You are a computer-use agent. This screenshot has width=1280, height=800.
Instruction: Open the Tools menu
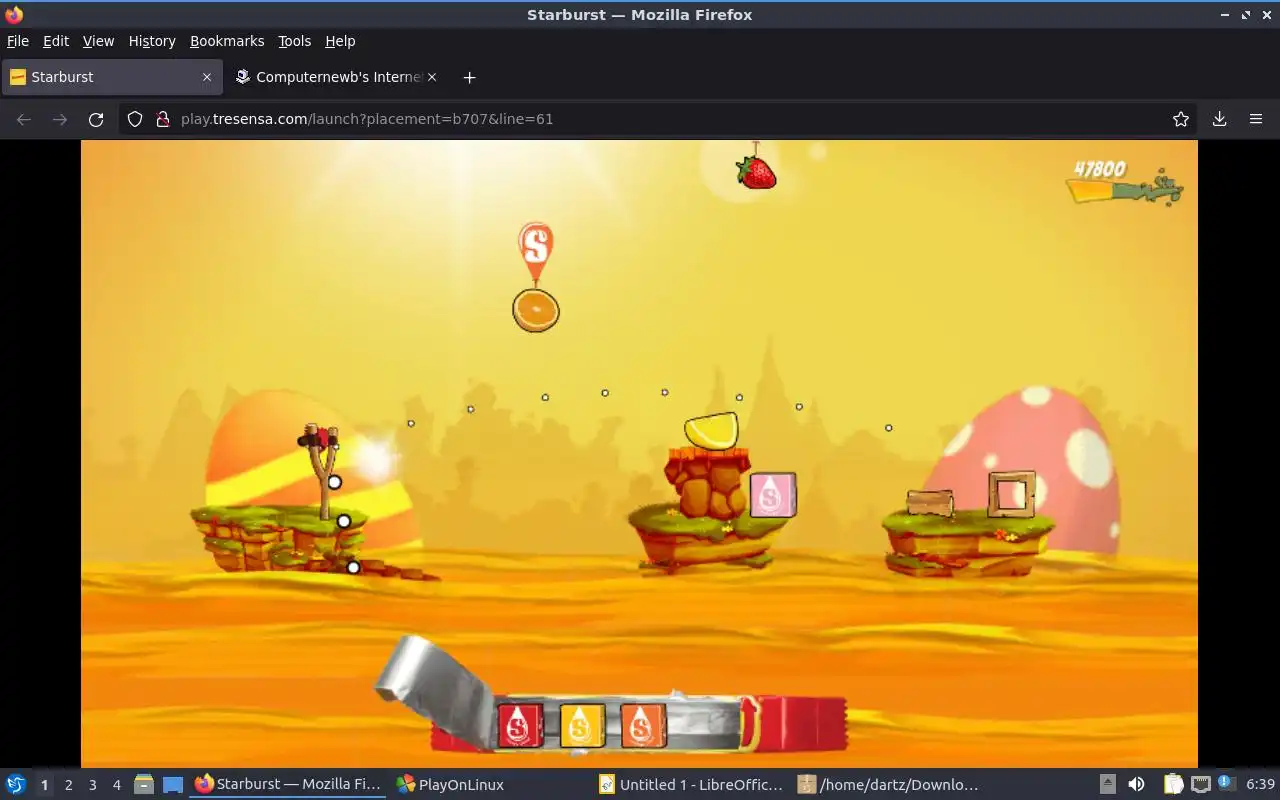294,41
